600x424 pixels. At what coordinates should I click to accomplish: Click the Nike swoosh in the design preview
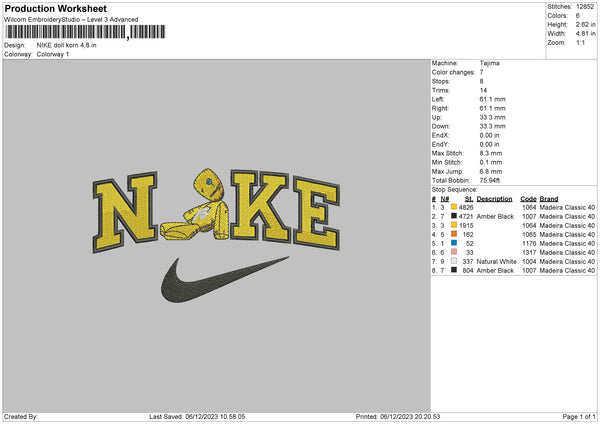[224, 280]
